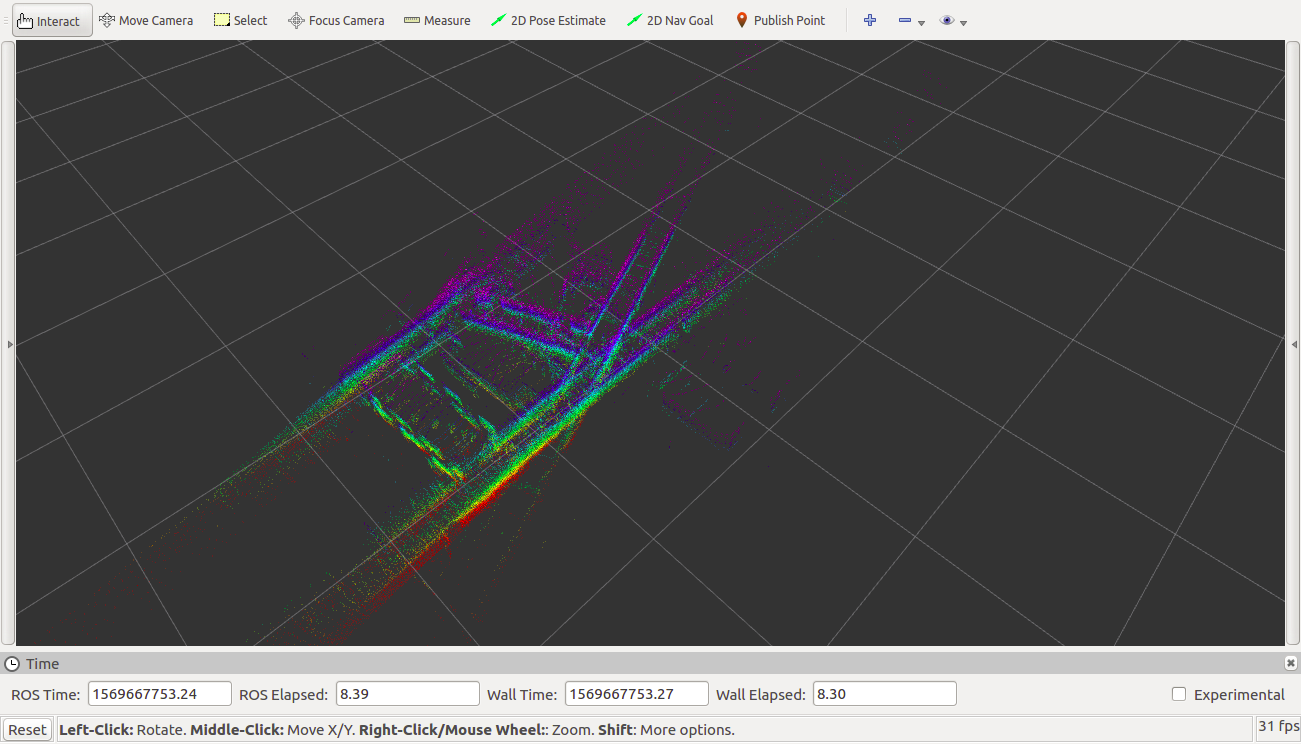Screen dimensions: 1301x744
Task: Expand the hidden Displays panel on the left edge
Action: [x=9, y=343]
